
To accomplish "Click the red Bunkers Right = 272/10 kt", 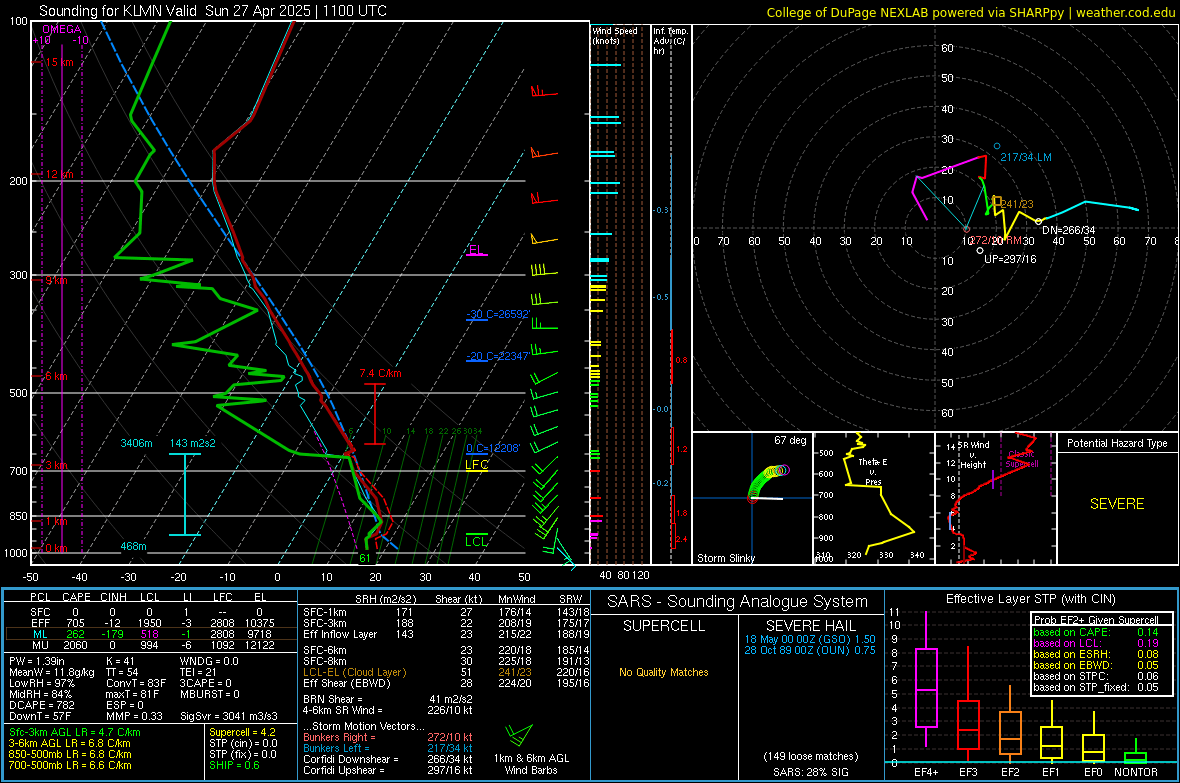I will [388, 737].
